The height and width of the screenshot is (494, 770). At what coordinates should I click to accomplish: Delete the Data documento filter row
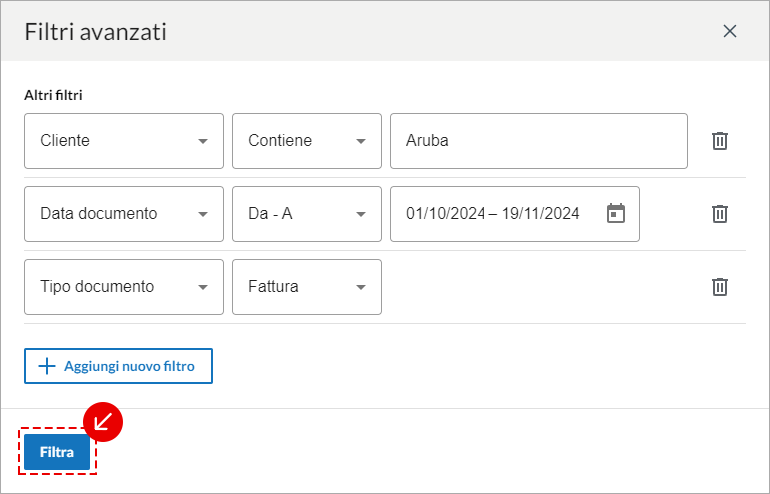click(x=719, y=214)
